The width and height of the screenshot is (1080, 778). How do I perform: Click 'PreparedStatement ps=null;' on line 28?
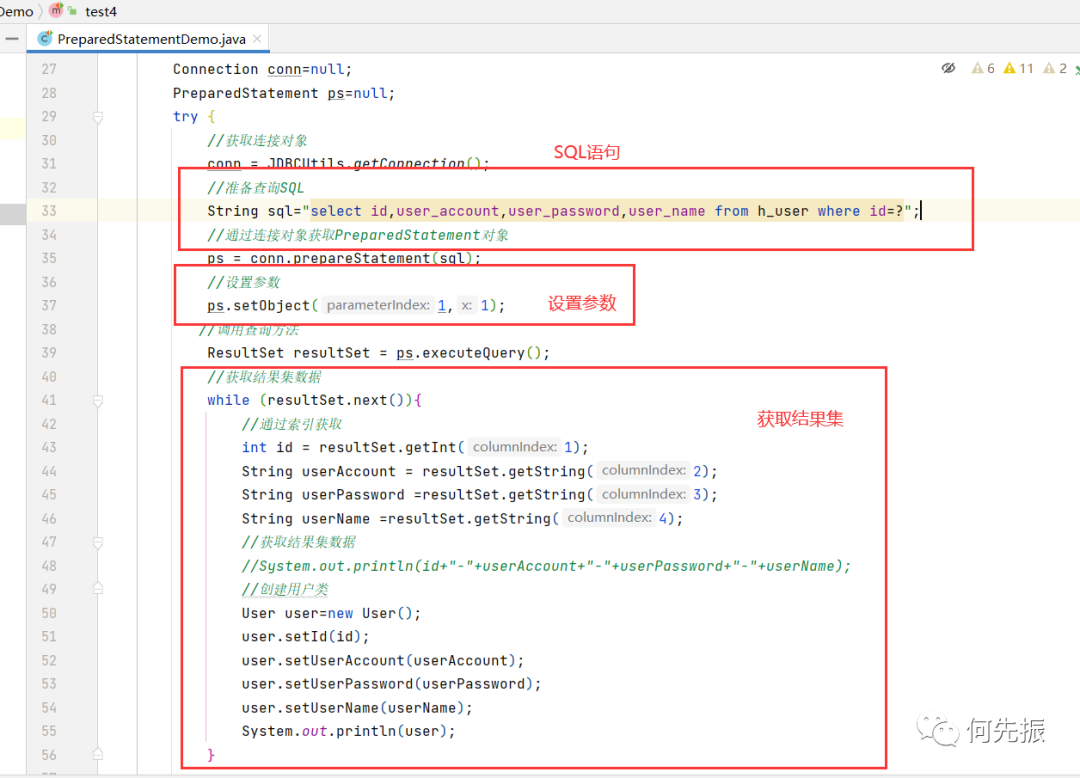click(284, 93)
